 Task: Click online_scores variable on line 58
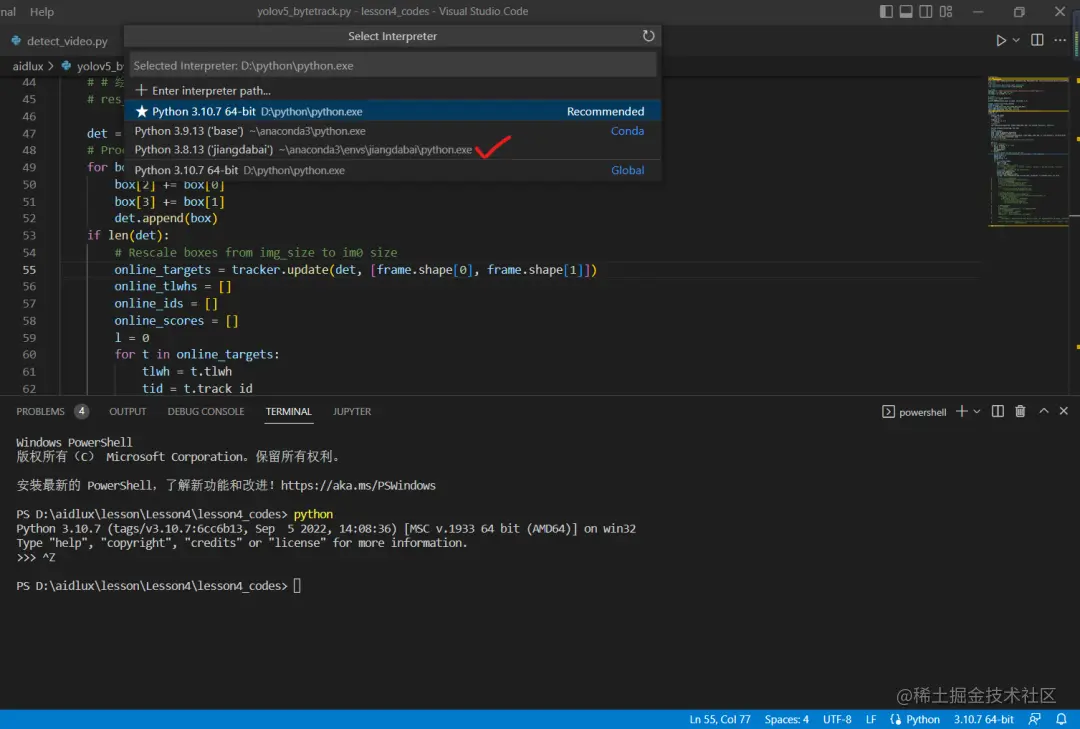tap(159, 320)
